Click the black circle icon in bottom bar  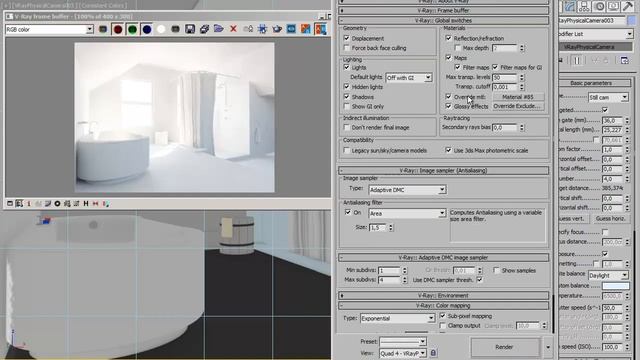tap(57, 203)
